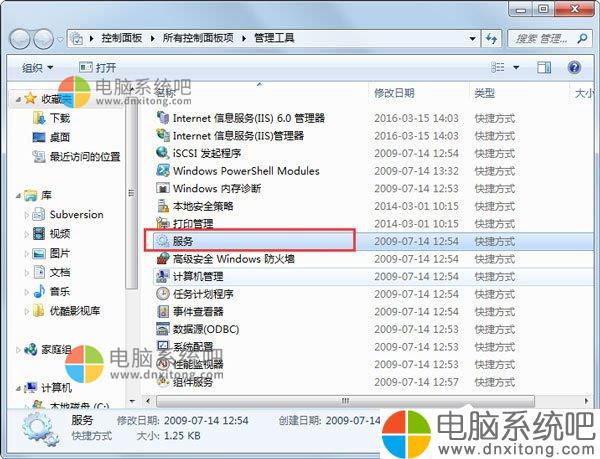600x459 pixels.
Task: Select the iSCSI 发起程序 icon
Action: point(164,153)
